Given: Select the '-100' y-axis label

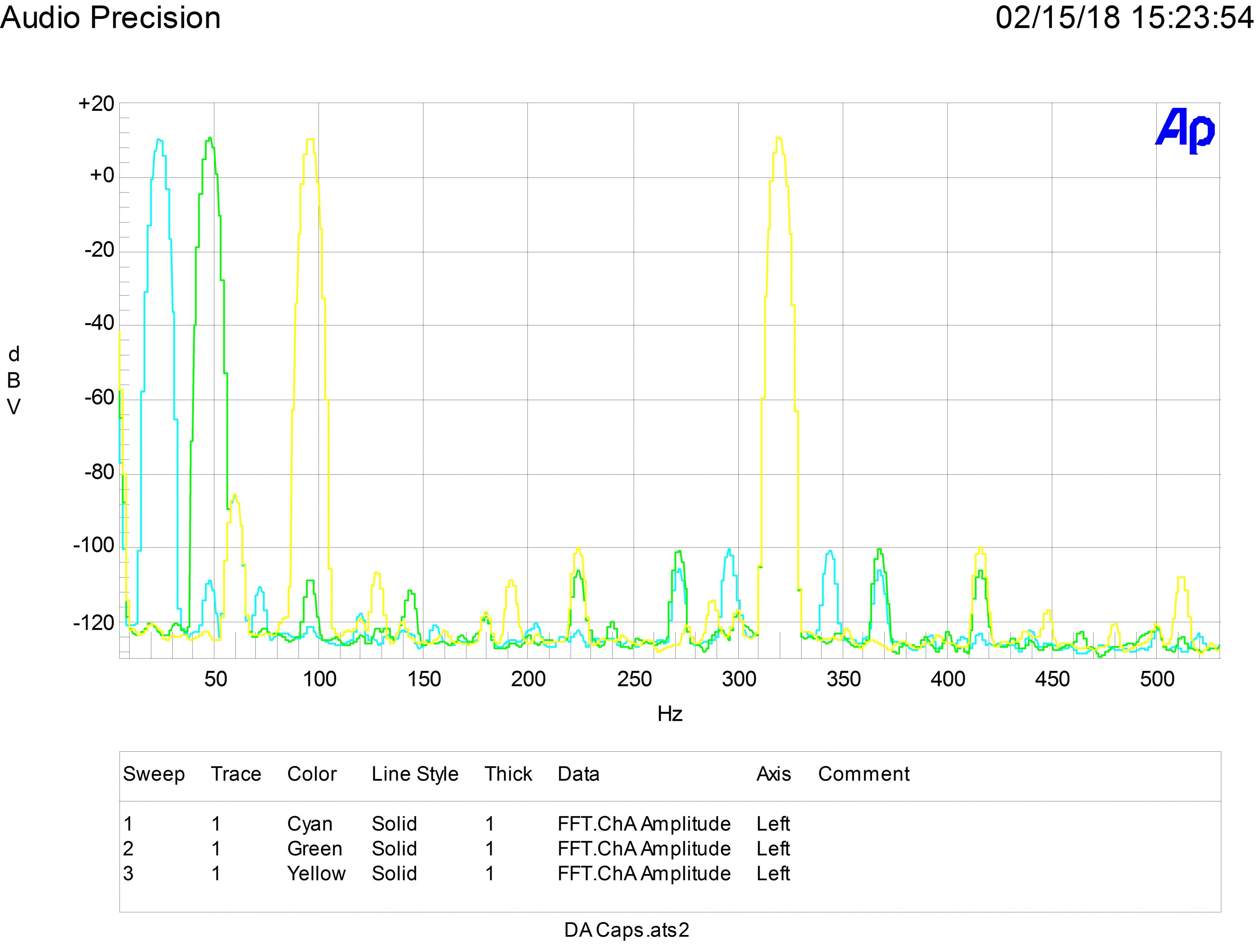Looking at the screenshot, I should [x=94, y=546].
